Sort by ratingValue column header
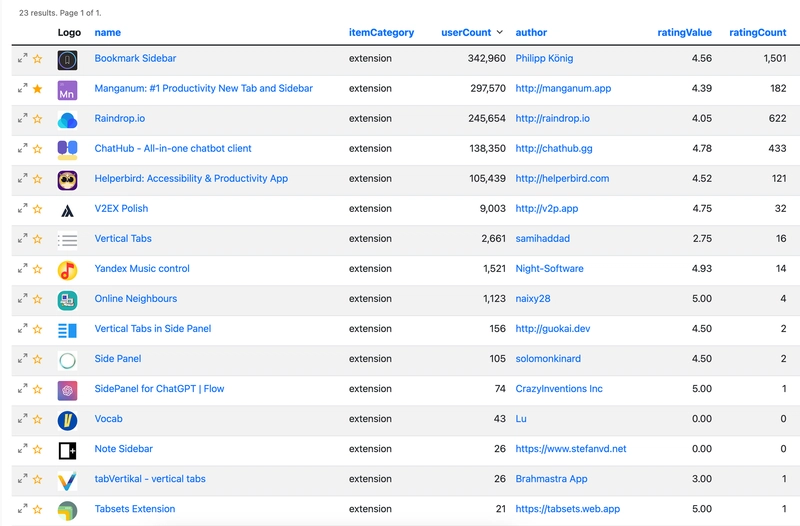The height and width of the screenshot is (526, 800). click(x=684, y=33)
